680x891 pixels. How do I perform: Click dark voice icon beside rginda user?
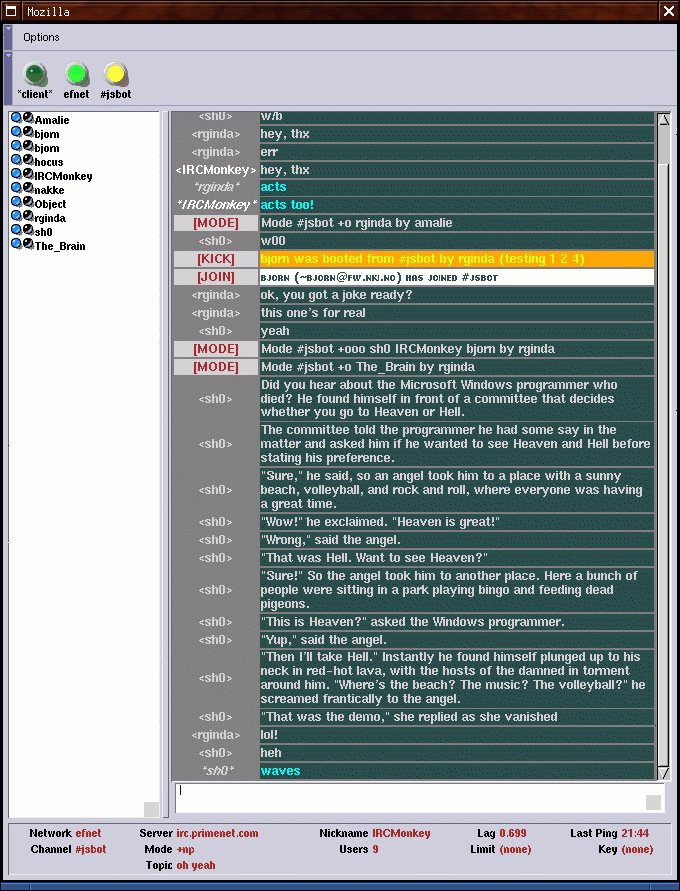(28, 215)
